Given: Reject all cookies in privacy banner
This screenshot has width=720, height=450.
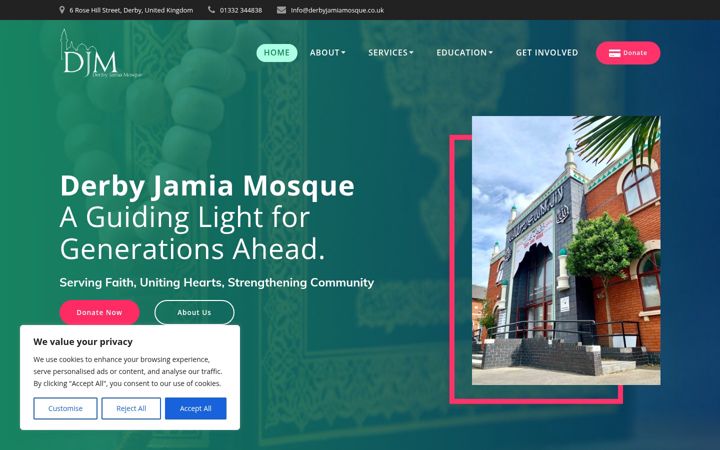Looking at the screenshot, I should [x=131, y=408].
